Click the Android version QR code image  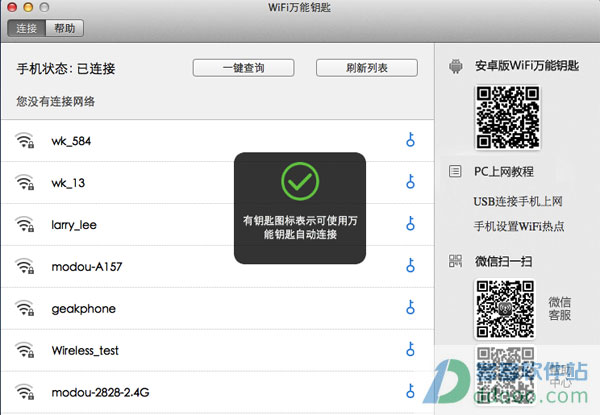coord(507,117)
